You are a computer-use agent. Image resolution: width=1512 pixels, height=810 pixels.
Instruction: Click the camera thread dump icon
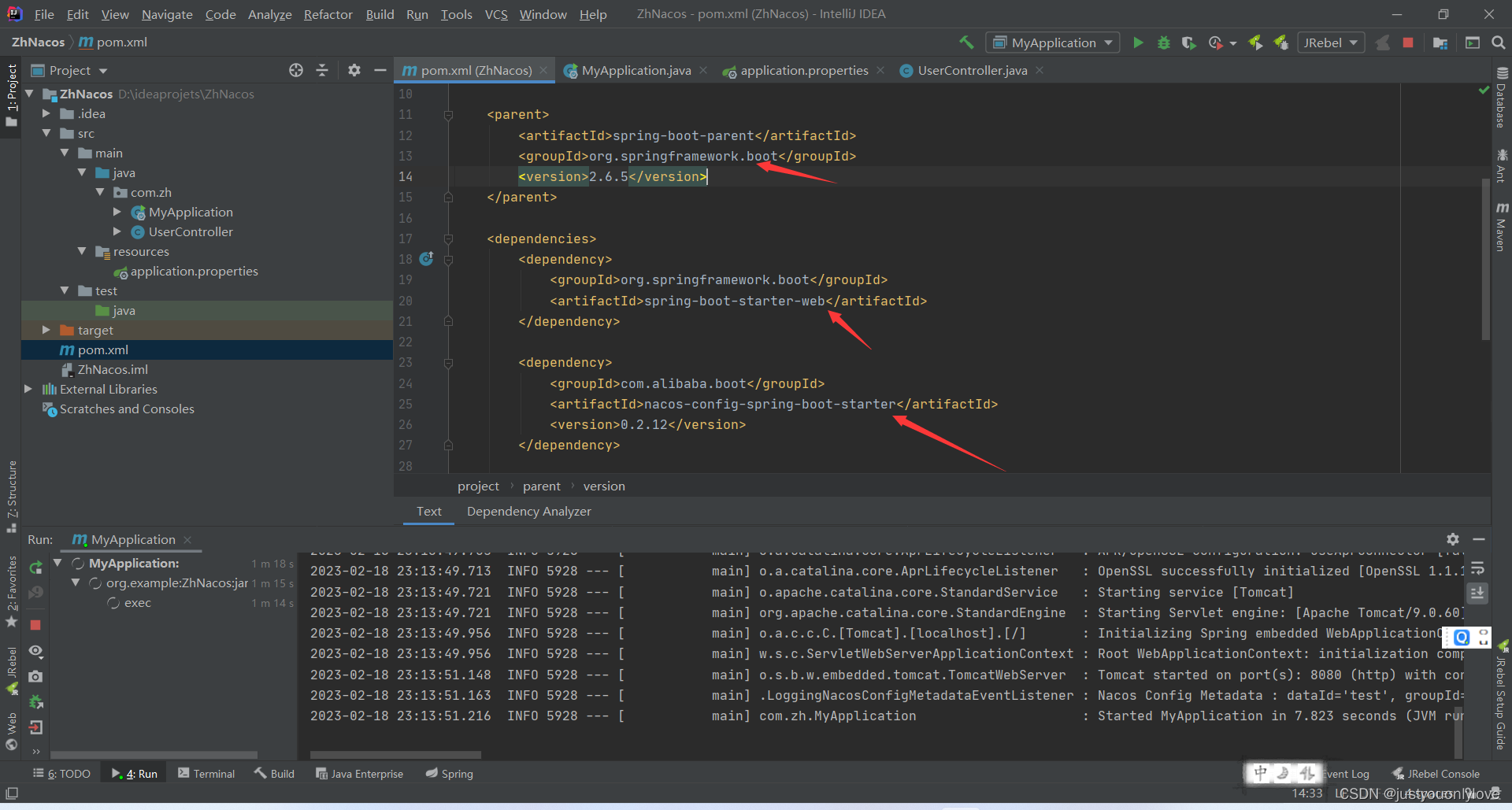[35, 676]
